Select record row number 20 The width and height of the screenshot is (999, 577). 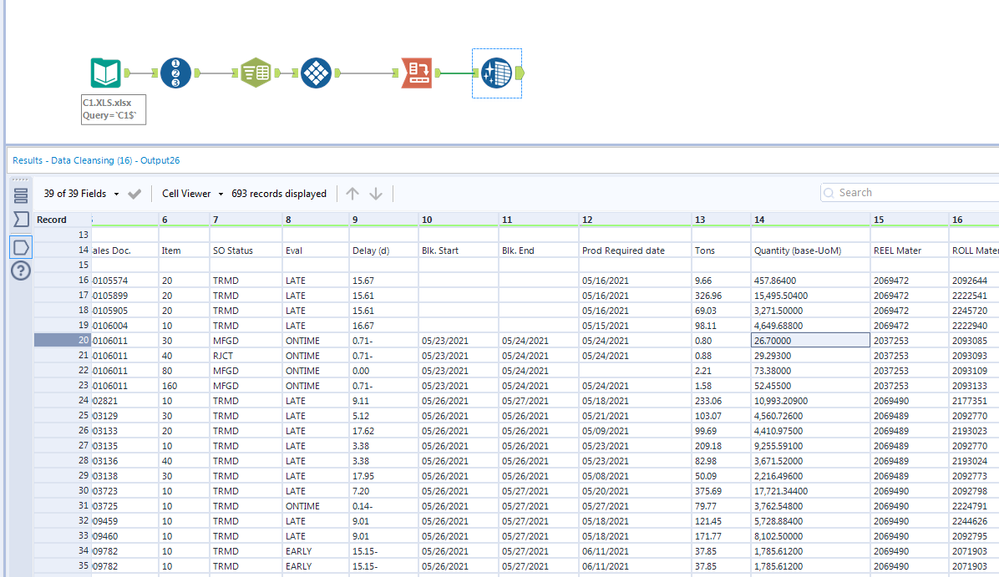[62, 341]
